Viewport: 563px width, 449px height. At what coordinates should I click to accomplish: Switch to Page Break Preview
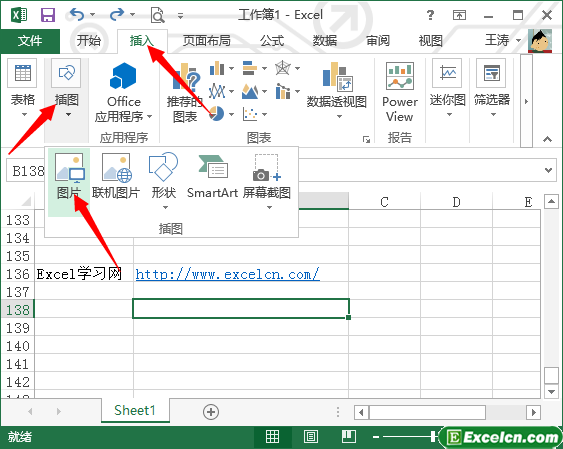[348, 437]
